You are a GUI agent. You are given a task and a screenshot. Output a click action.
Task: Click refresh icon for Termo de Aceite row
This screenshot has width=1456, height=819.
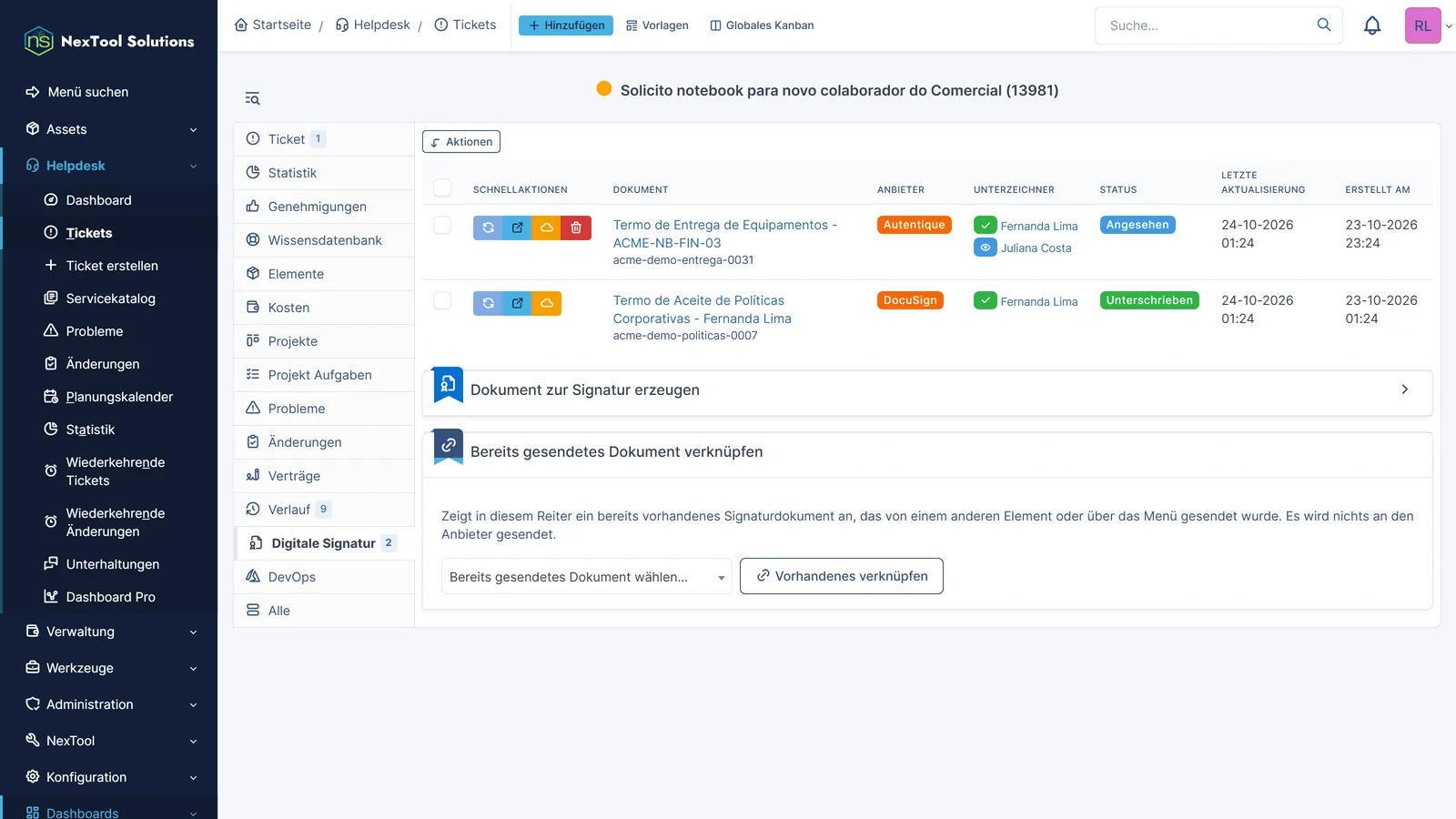point(488,303)
